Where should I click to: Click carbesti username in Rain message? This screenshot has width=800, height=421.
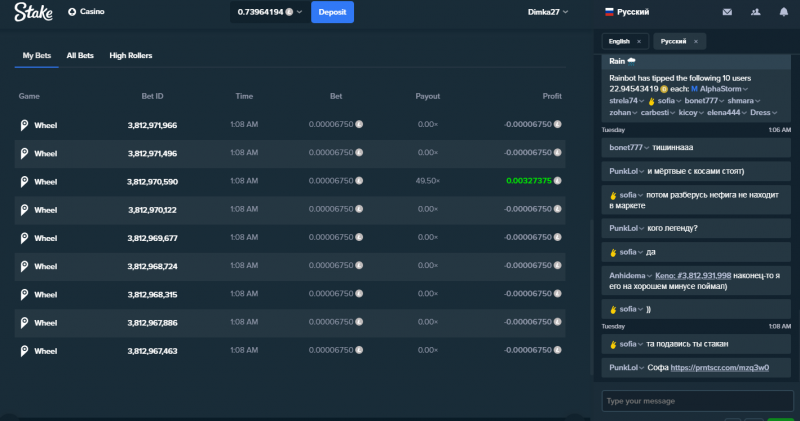click(x=655, y=112)
